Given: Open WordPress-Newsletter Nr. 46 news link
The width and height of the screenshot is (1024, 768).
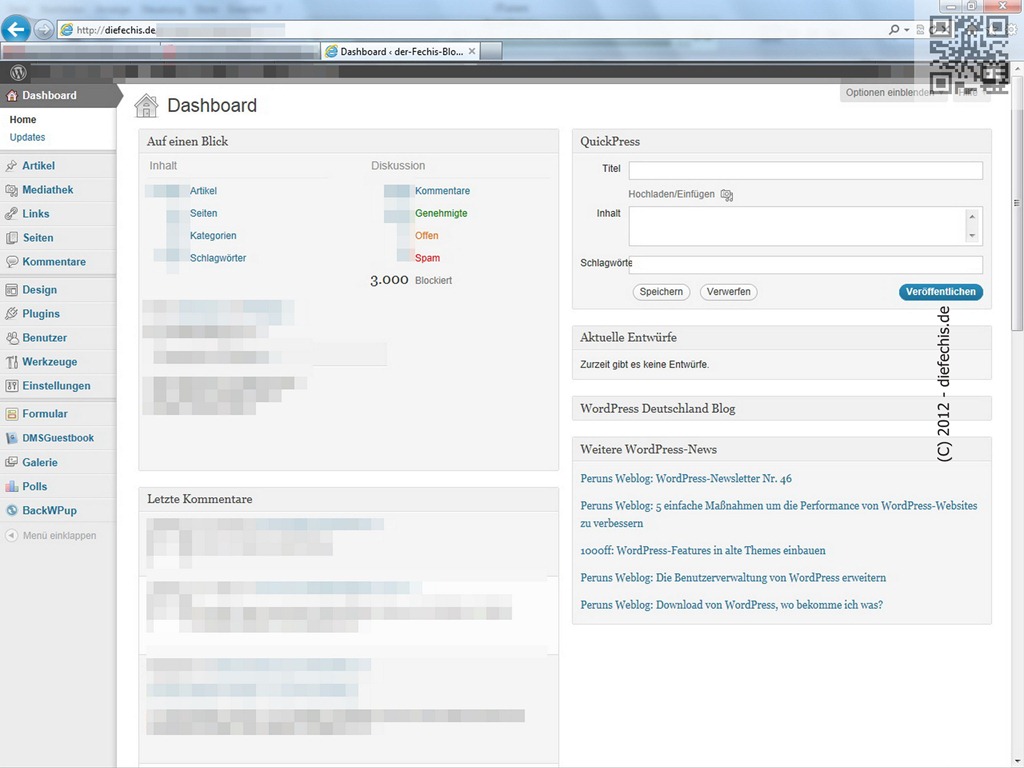Looking at the screenshot, I should tap(686, 479).
